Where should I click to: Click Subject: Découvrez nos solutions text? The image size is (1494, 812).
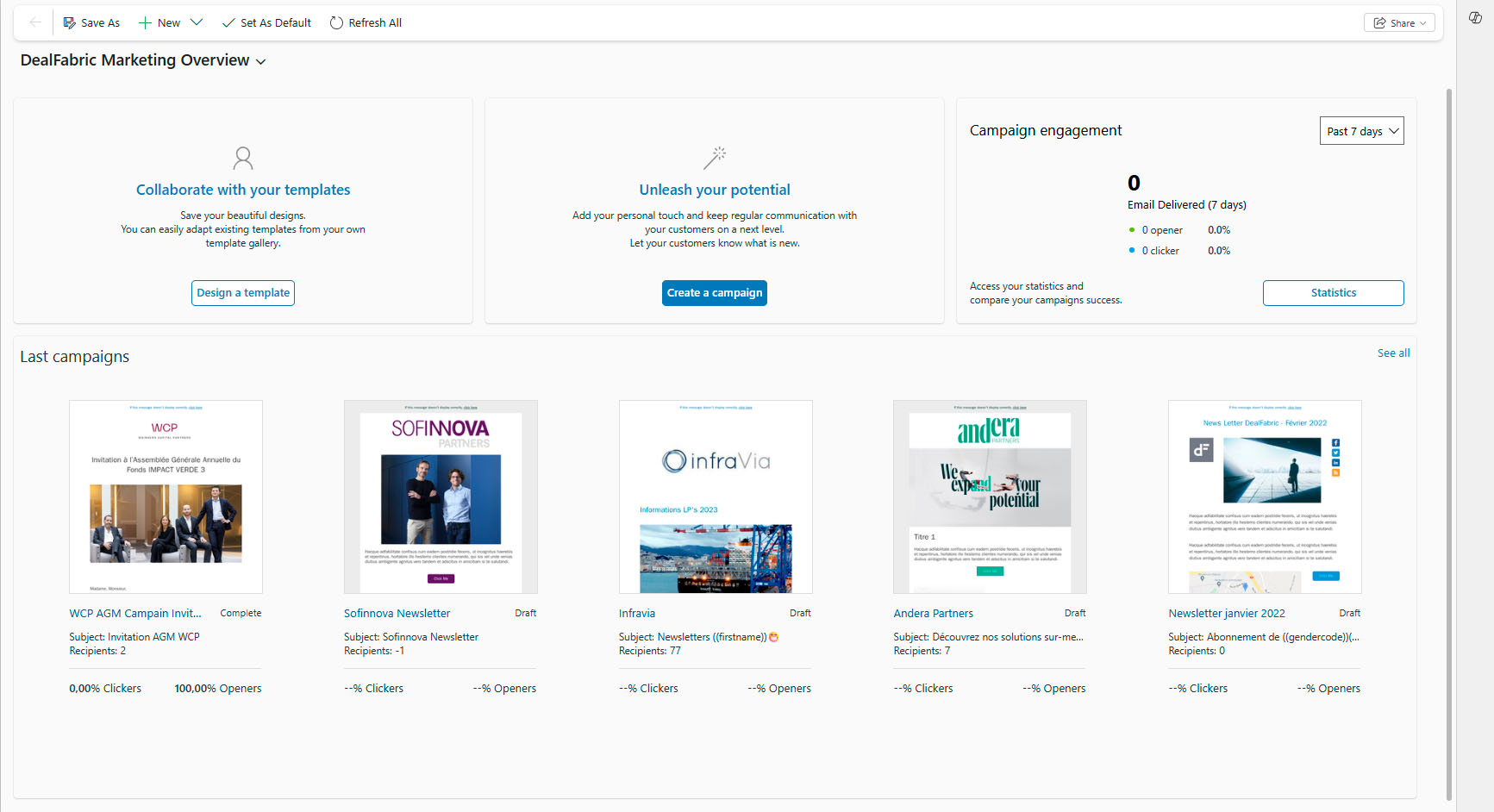point(988,637)
